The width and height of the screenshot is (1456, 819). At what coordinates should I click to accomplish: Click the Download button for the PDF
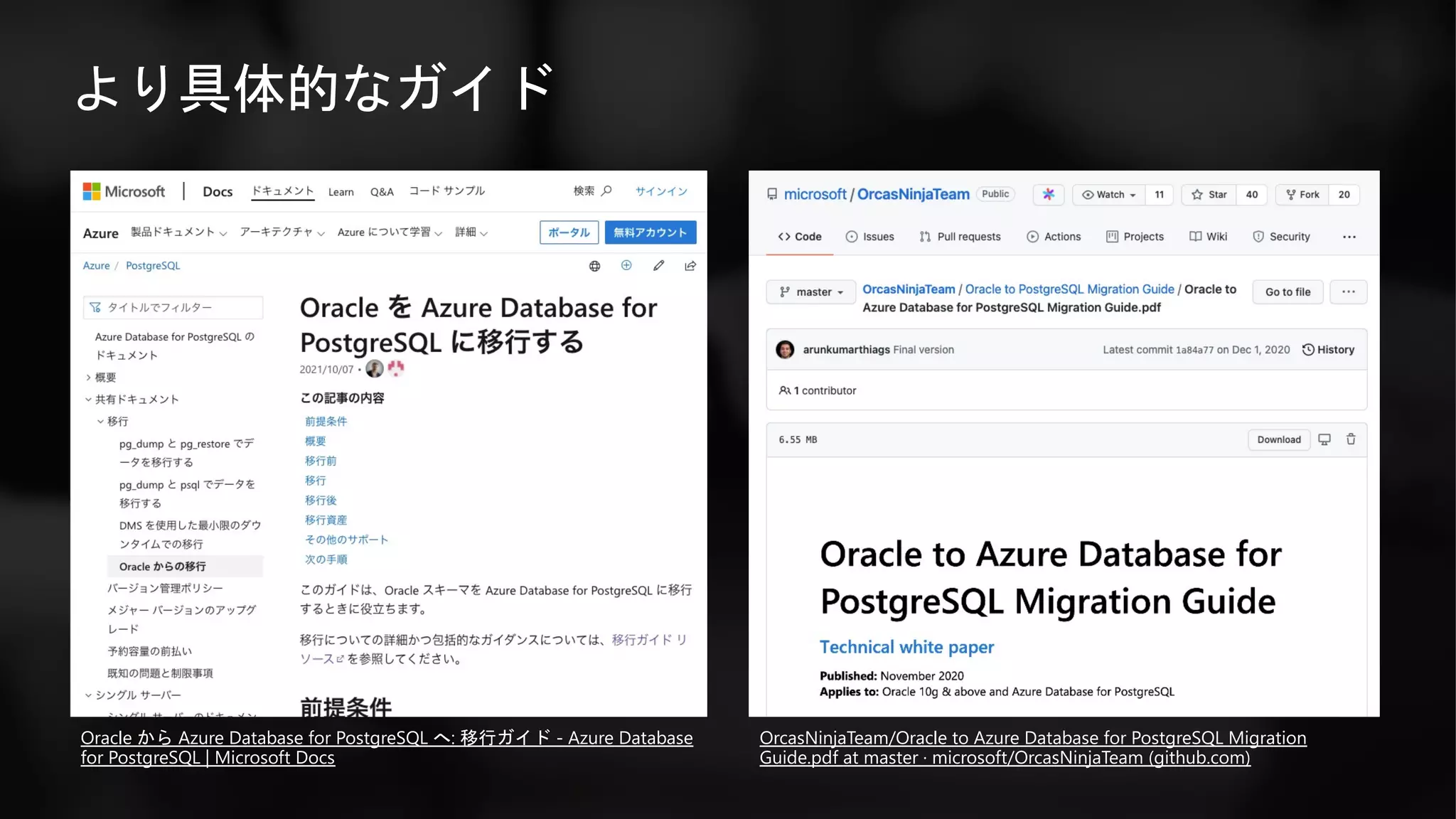[x=1279, y=439]
